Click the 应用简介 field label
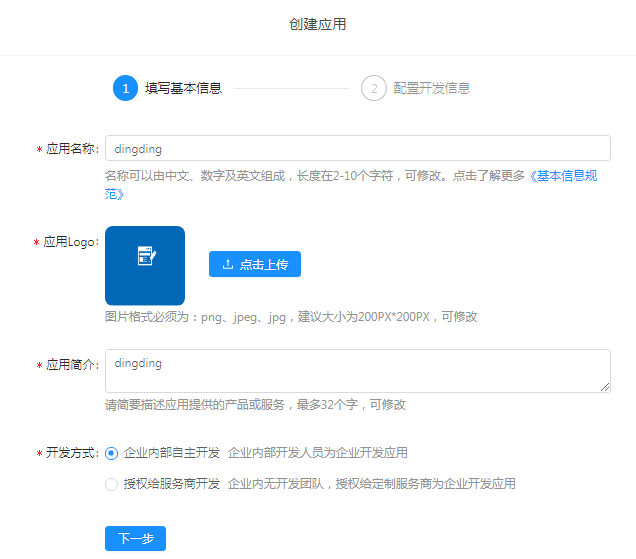 tap(72, 365)
